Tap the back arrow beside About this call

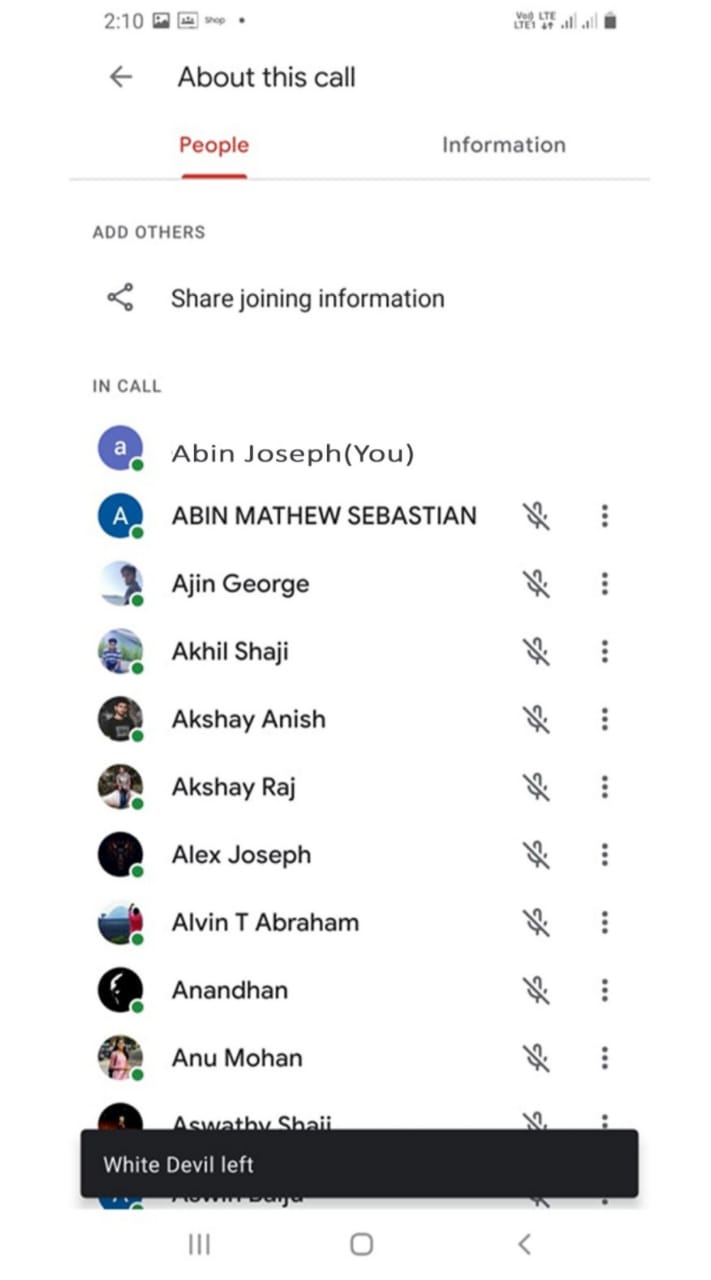(x=121, y=77)
